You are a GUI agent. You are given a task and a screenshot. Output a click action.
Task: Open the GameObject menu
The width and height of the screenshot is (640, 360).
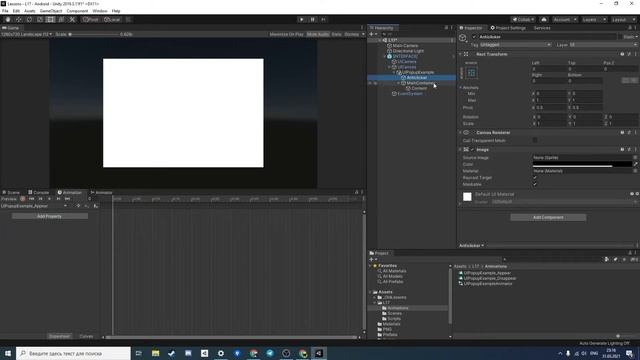[x=51, y=11]
